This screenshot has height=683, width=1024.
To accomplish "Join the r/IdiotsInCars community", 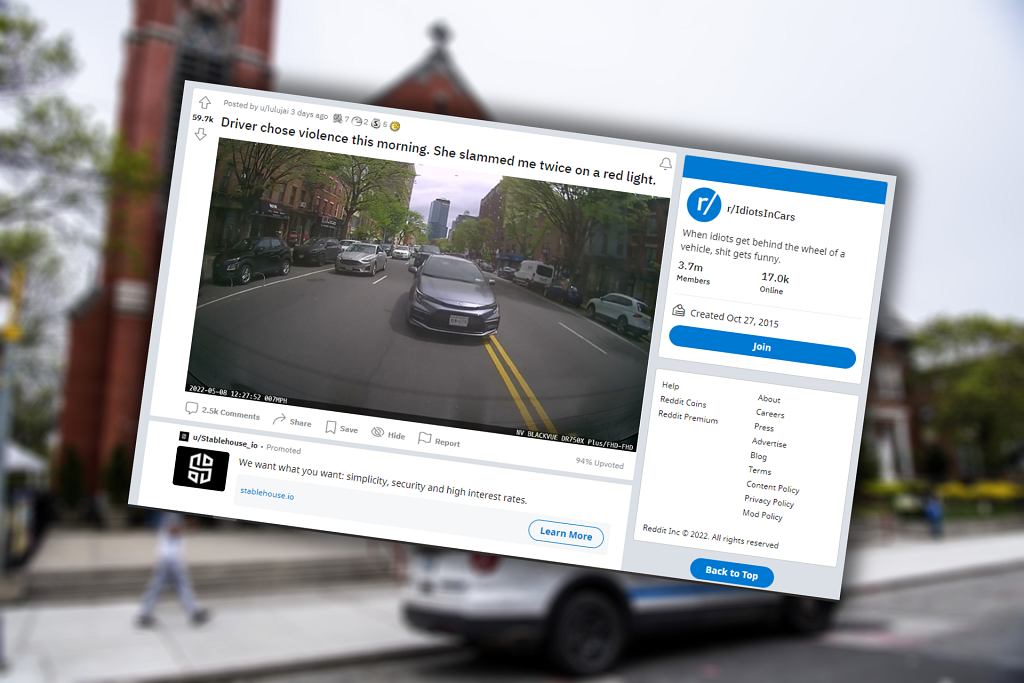I will [762, 347].
